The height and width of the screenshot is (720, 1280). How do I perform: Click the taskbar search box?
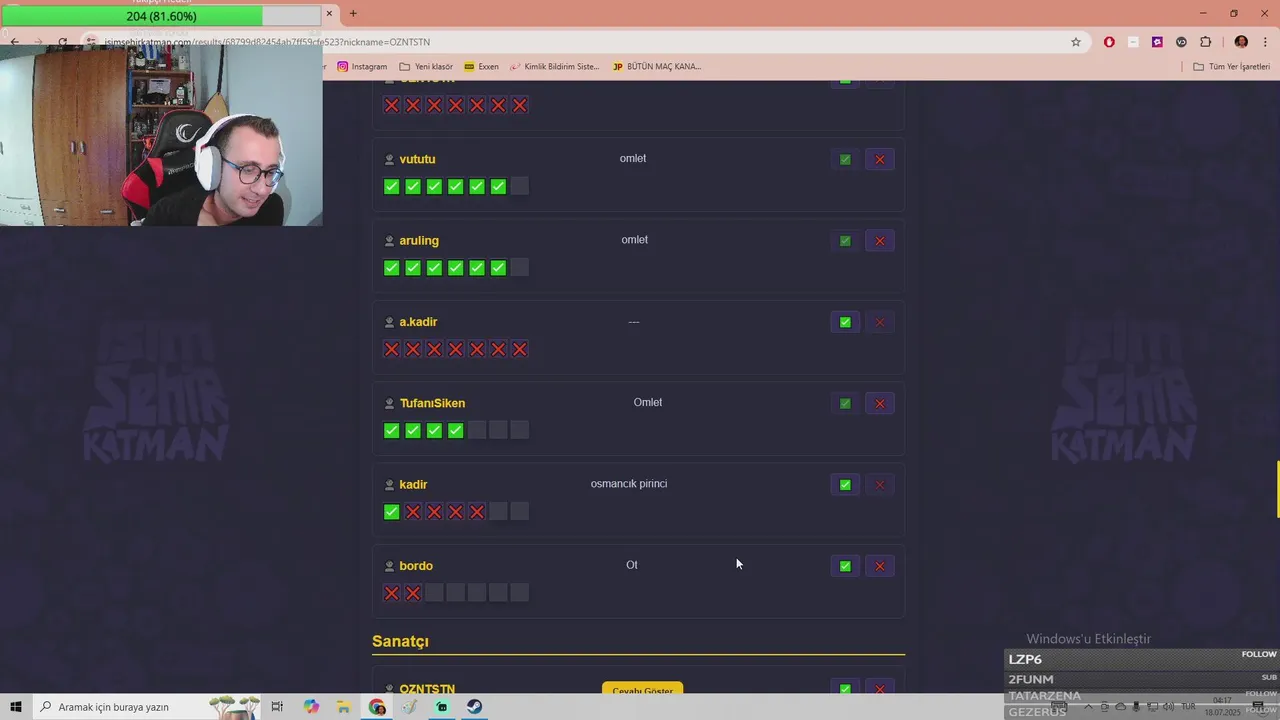(x=148, y=707)
